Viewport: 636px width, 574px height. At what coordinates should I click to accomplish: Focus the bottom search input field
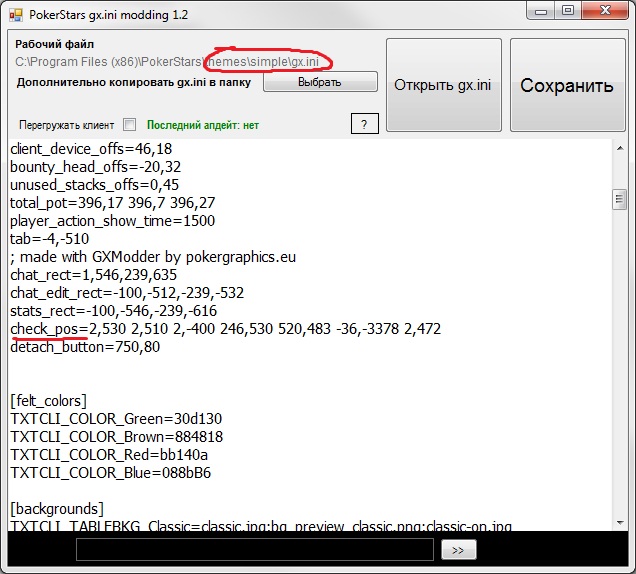pos(255,550)
